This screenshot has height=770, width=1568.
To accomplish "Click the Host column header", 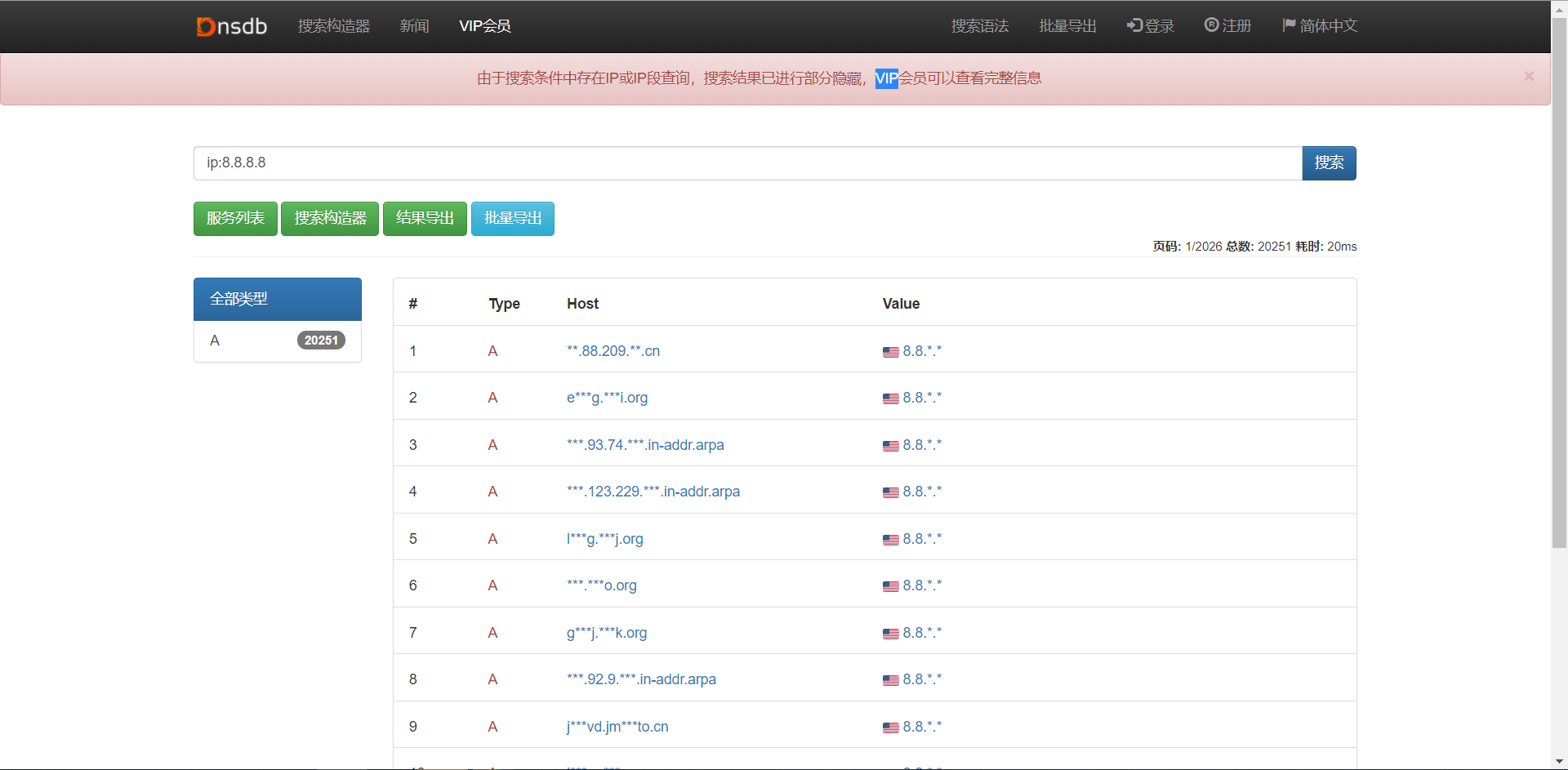I will coord(582,304).
